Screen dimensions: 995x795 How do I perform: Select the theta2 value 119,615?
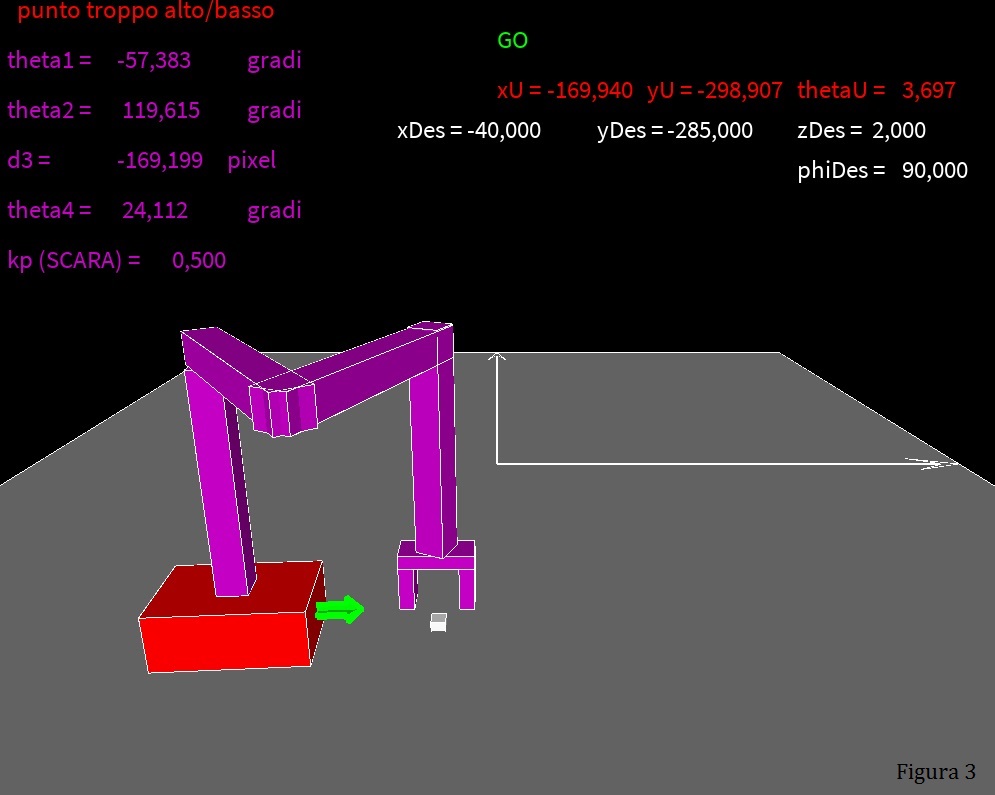pos(160,110)
